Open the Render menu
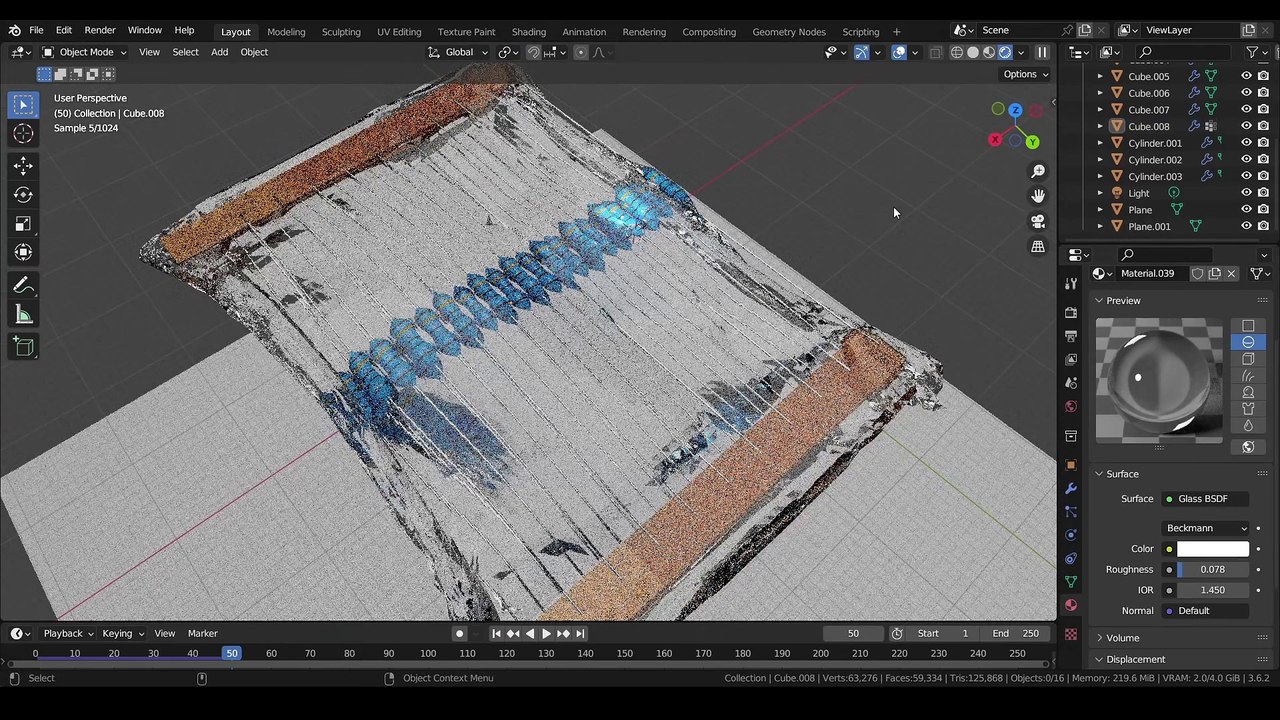The width and height of the screenshot is (1280, 720). coord(99,30)
